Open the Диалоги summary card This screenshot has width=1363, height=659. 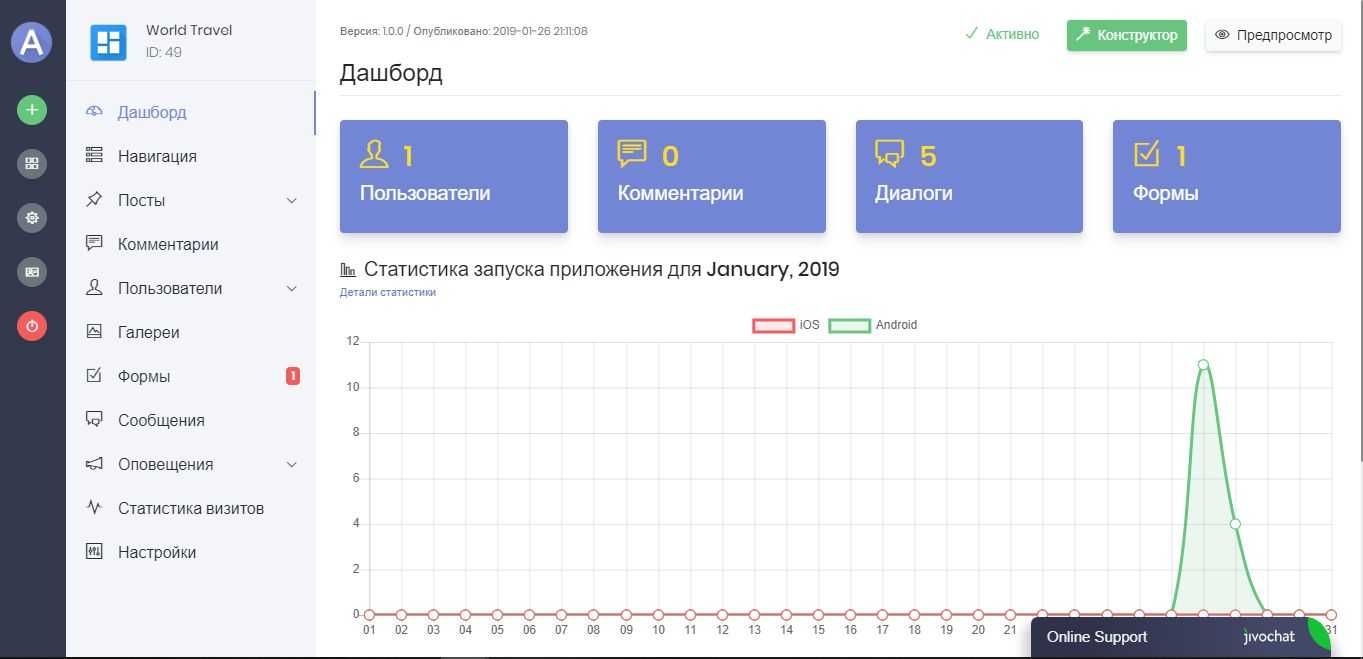(x=969, y=177)
